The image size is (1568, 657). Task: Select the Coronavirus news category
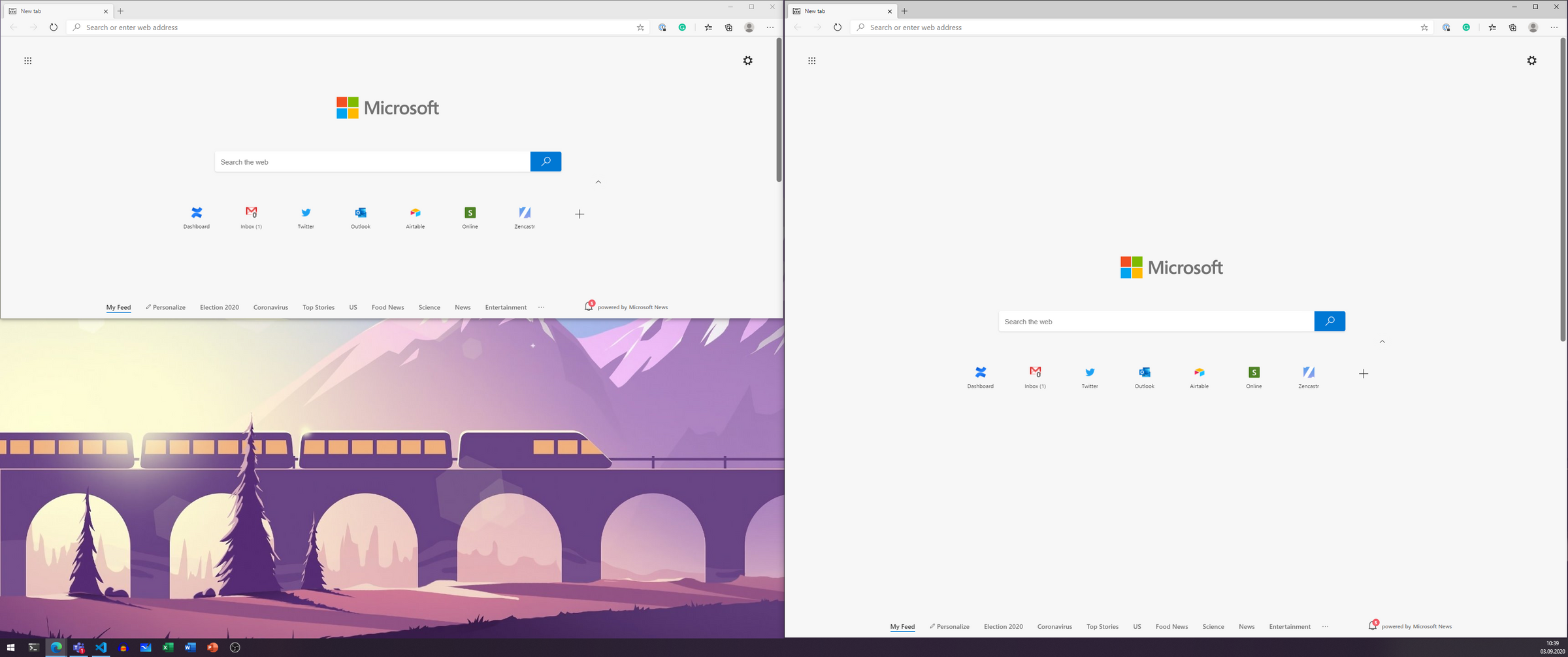click(x=270, y=307)
